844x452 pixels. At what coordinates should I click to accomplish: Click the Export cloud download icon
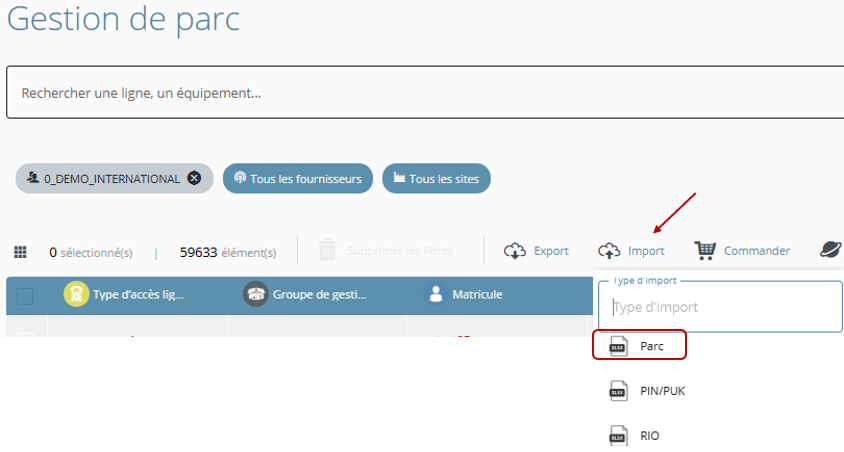pos(515,251)
